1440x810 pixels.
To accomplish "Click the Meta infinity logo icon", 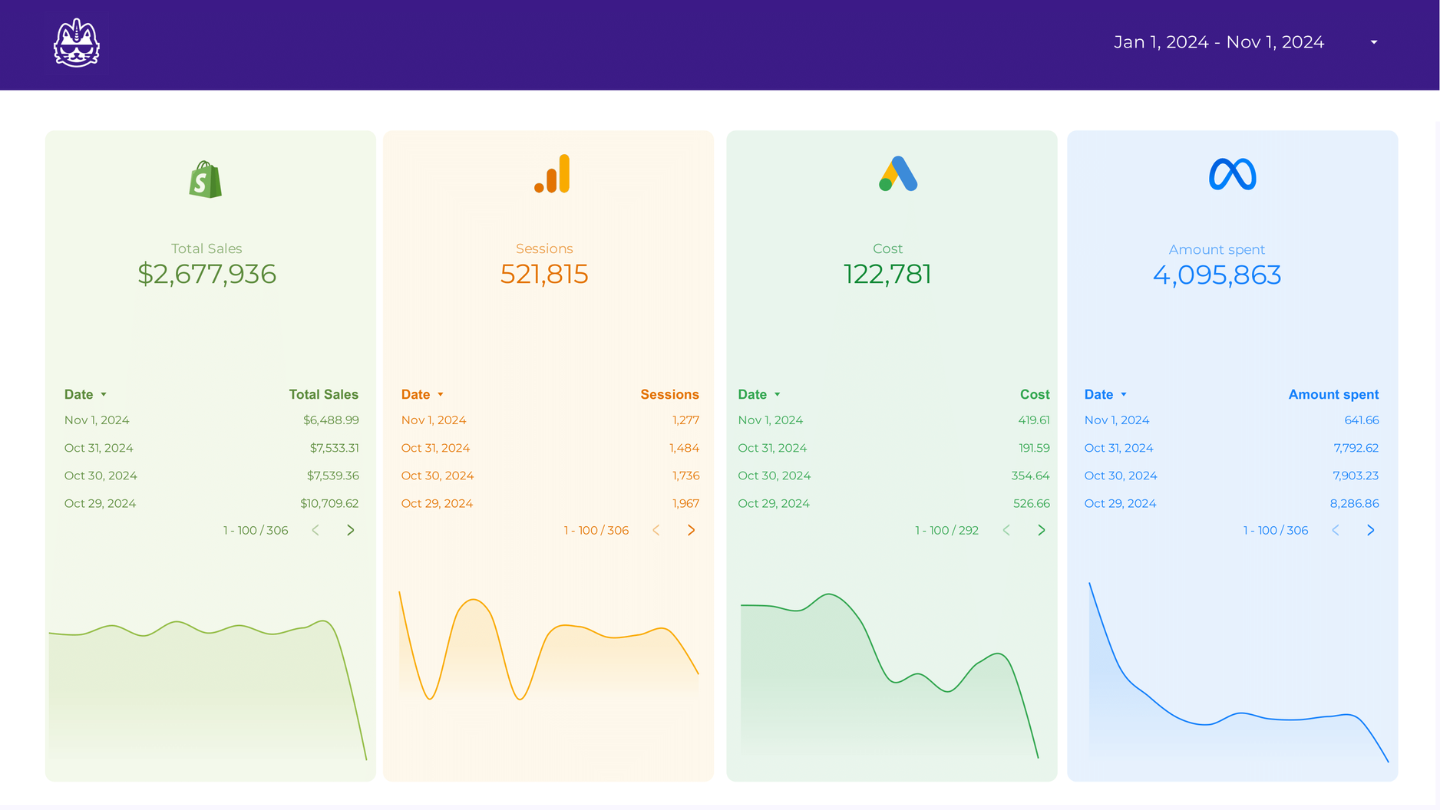I will [1232, 175].
